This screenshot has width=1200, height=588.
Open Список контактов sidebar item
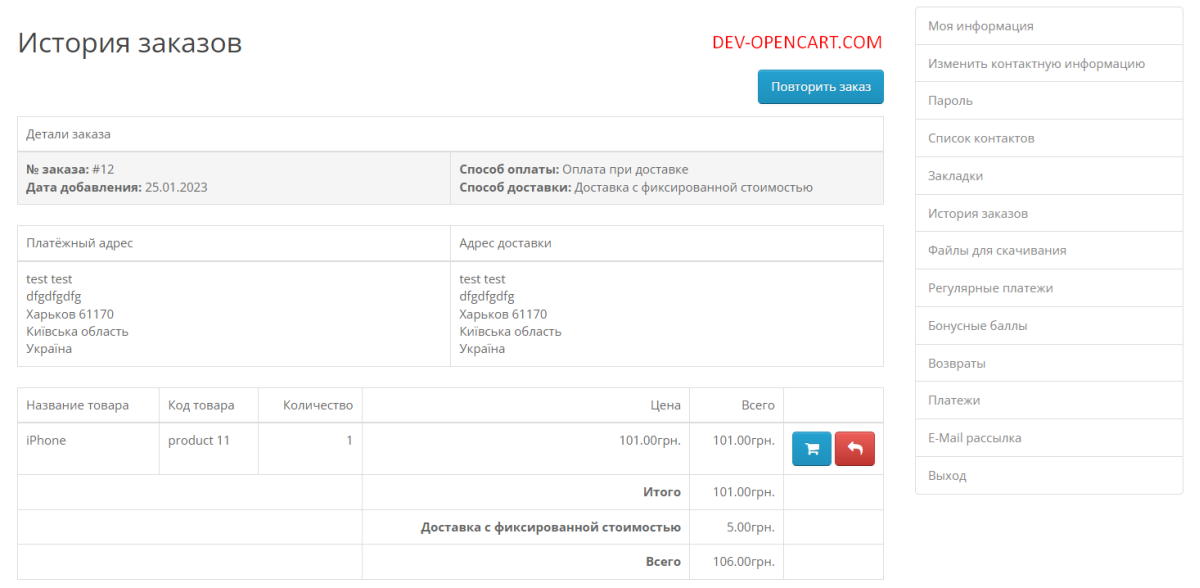click(1049, 138)
